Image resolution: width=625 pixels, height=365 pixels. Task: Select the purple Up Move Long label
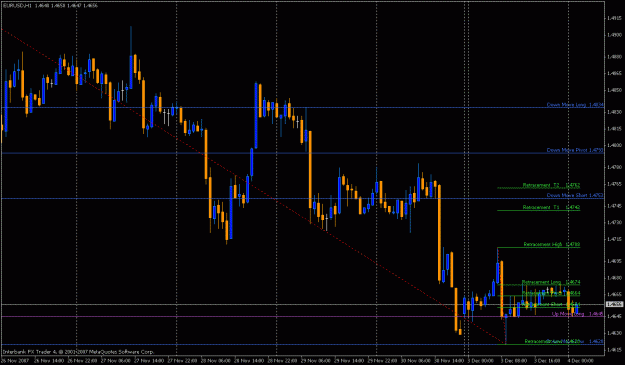click(x=577, y=314)
